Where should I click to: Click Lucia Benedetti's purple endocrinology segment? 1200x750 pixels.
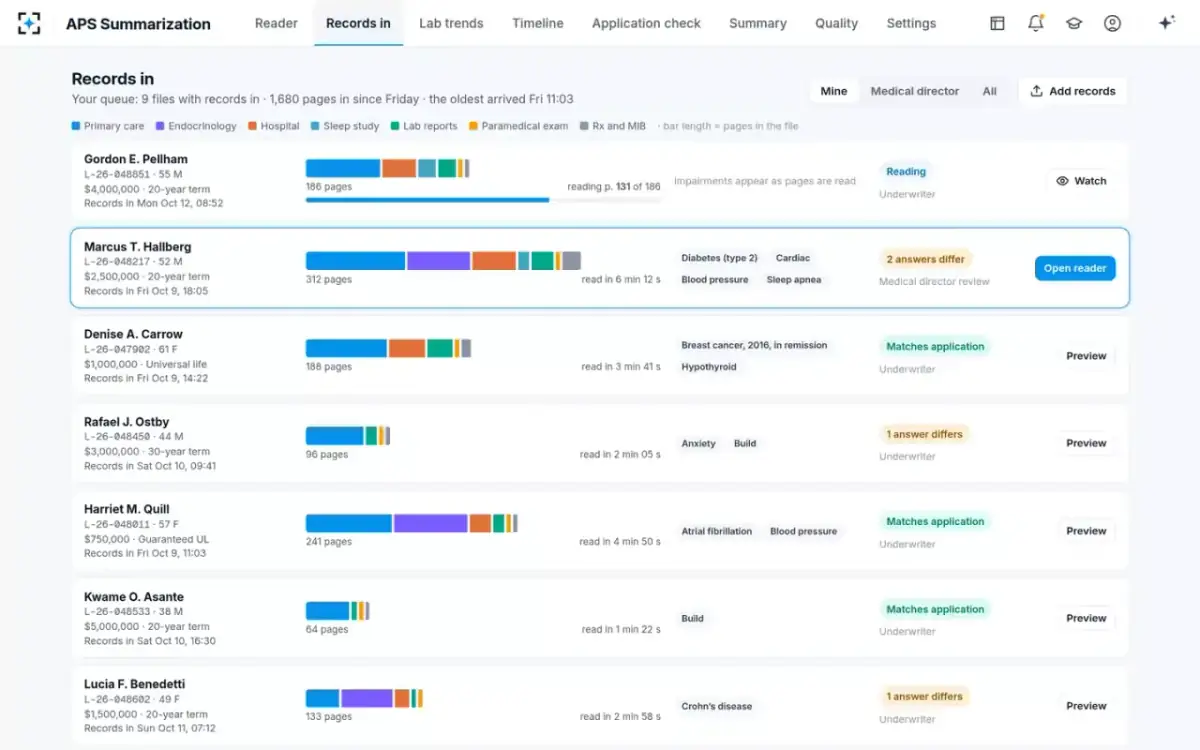tap(366, 698)
